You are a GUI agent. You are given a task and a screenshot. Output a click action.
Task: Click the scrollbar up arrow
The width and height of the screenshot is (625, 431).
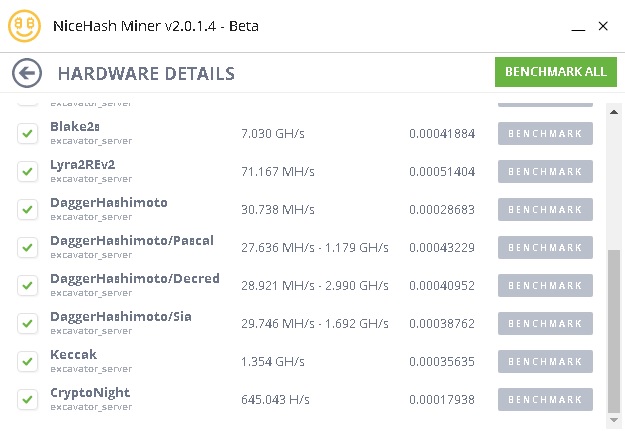point(614,112)
